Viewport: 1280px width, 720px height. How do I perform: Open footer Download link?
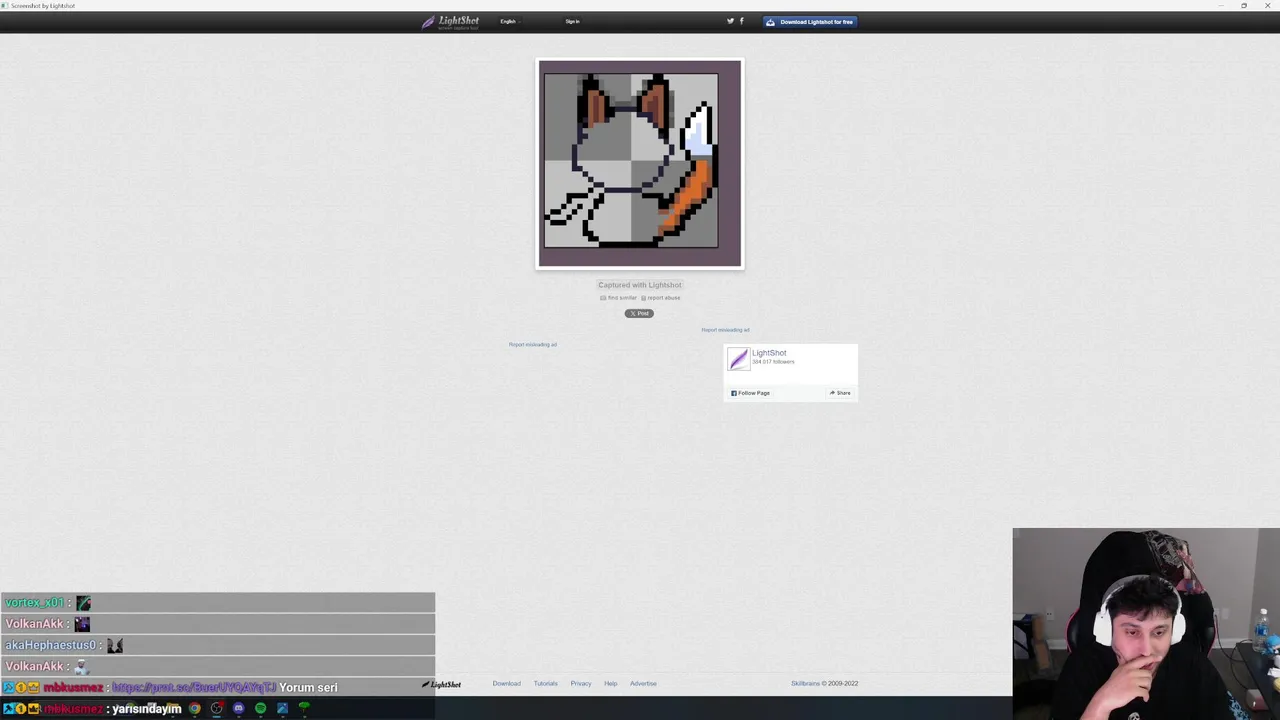pos(506,684)
